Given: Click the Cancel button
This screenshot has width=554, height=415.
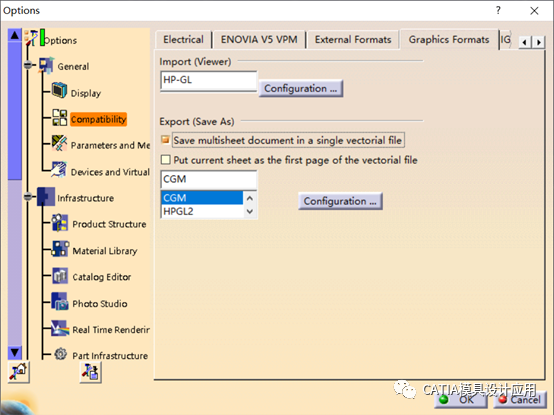Looking at the screenshot, I should pos(520,399).
